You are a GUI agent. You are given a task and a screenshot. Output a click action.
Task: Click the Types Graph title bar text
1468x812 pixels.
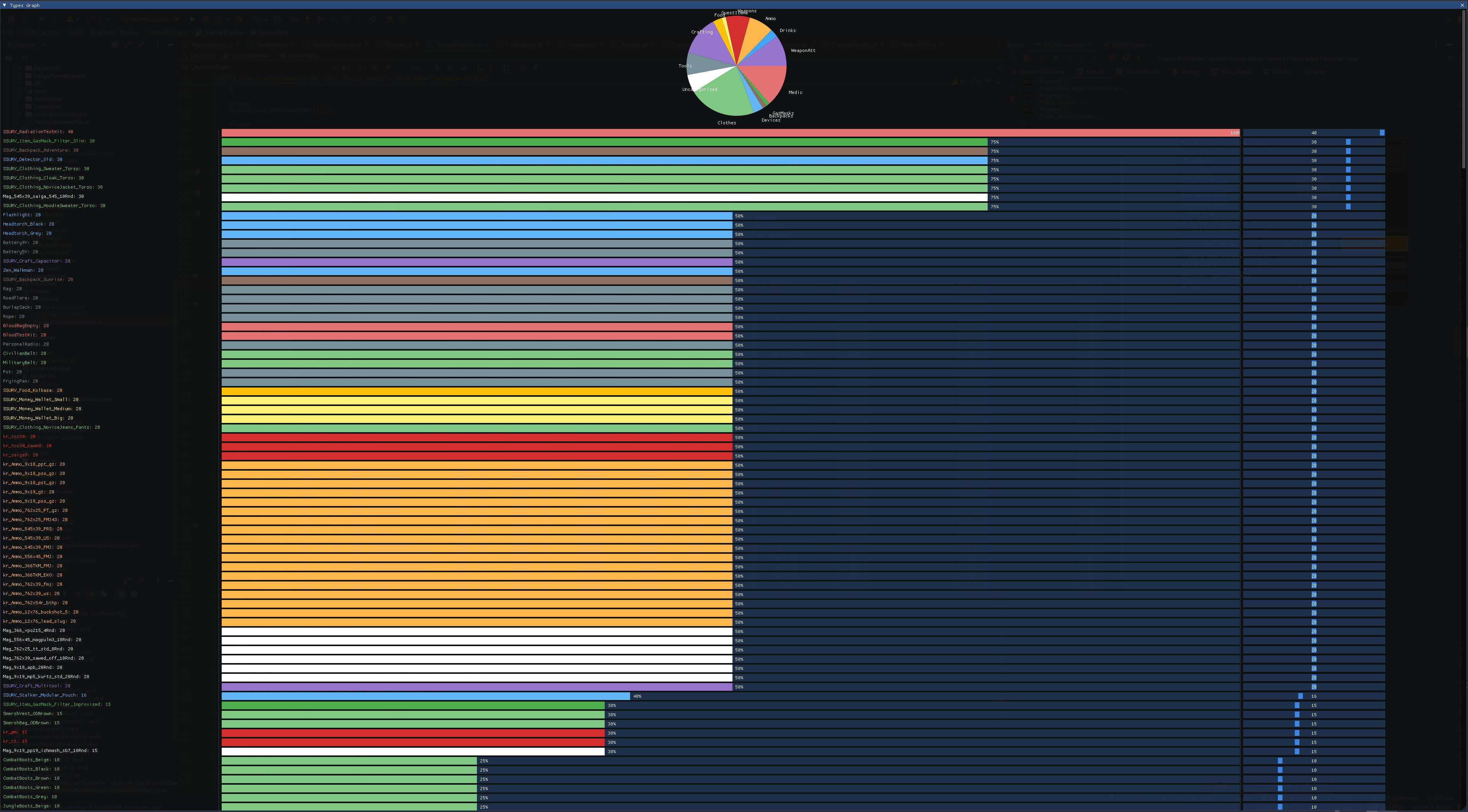point(25,5)
